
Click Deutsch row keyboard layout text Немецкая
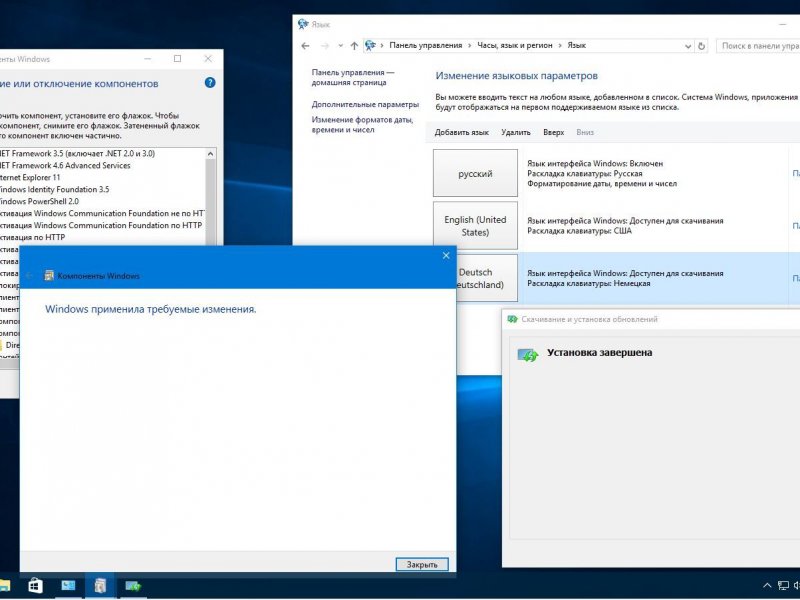point(588,284)
